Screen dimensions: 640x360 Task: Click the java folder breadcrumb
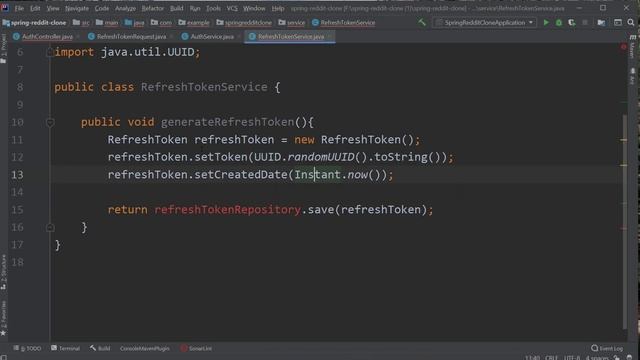[x=135, y=22]
